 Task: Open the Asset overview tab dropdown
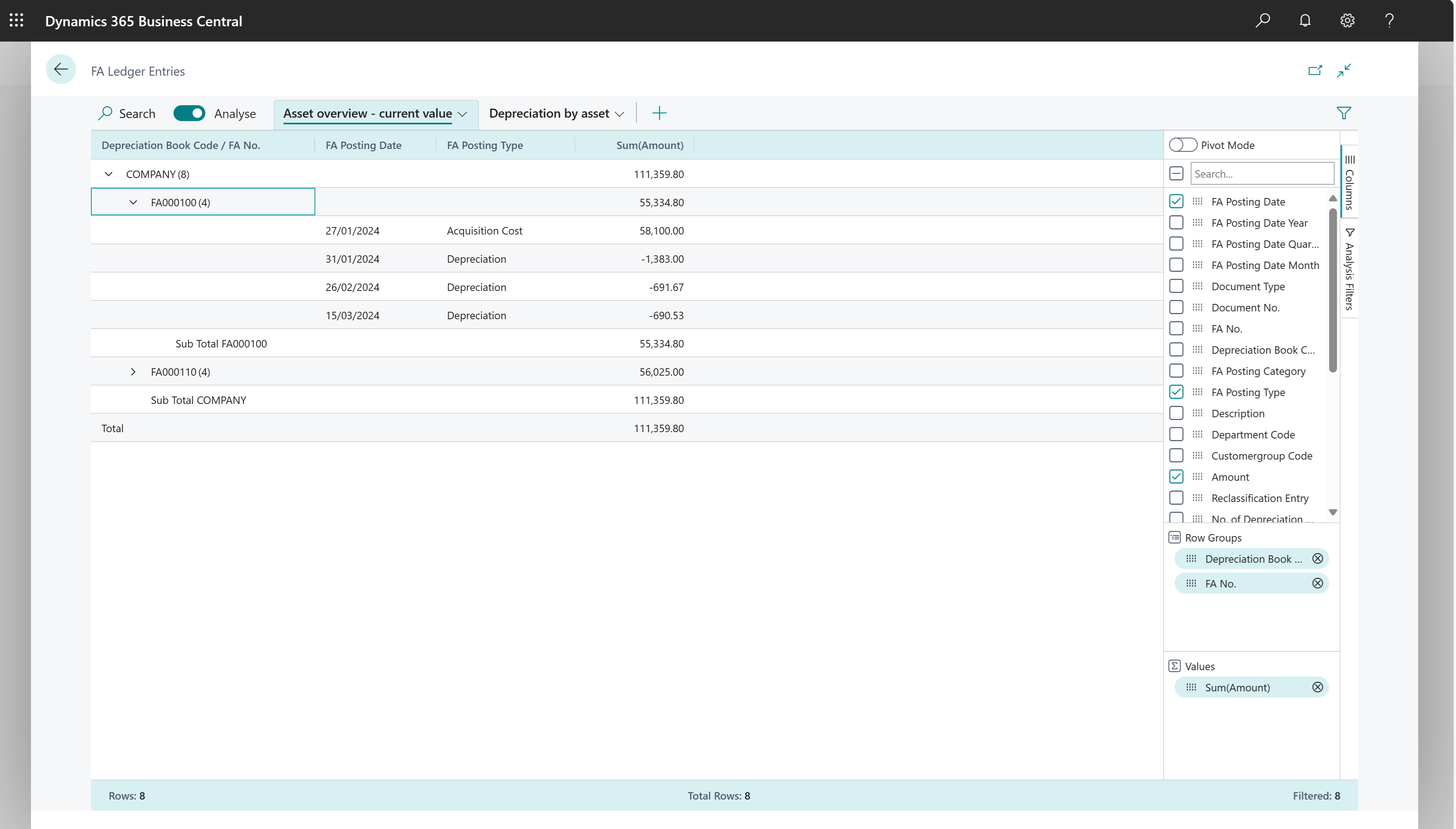click(462, 114)
